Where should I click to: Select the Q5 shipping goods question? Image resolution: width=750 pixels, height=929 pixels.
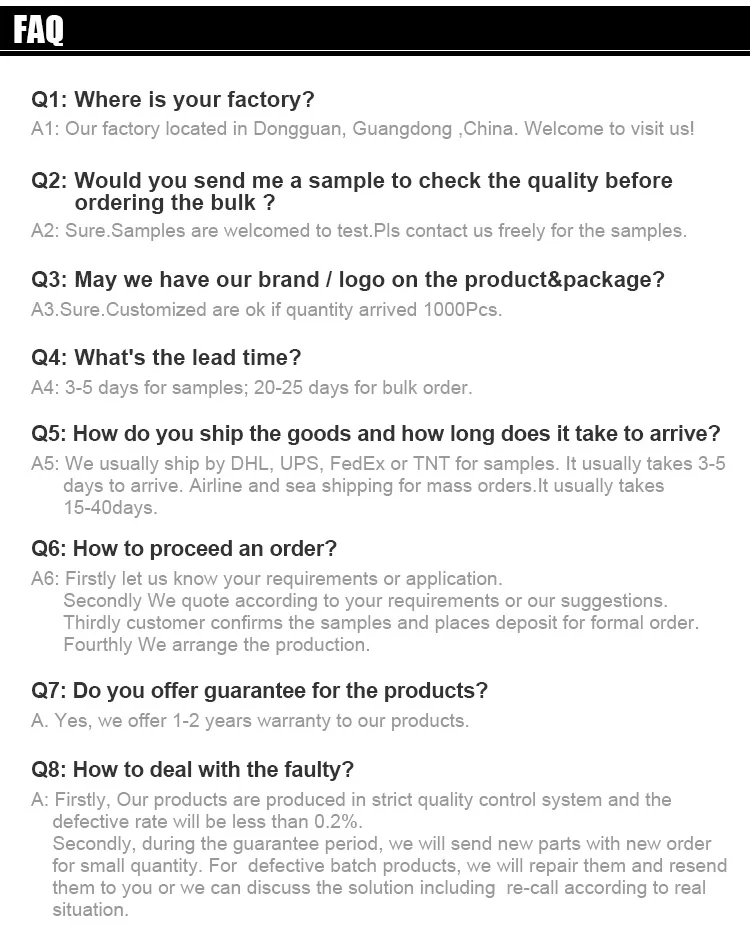click(x=375, y=434)
